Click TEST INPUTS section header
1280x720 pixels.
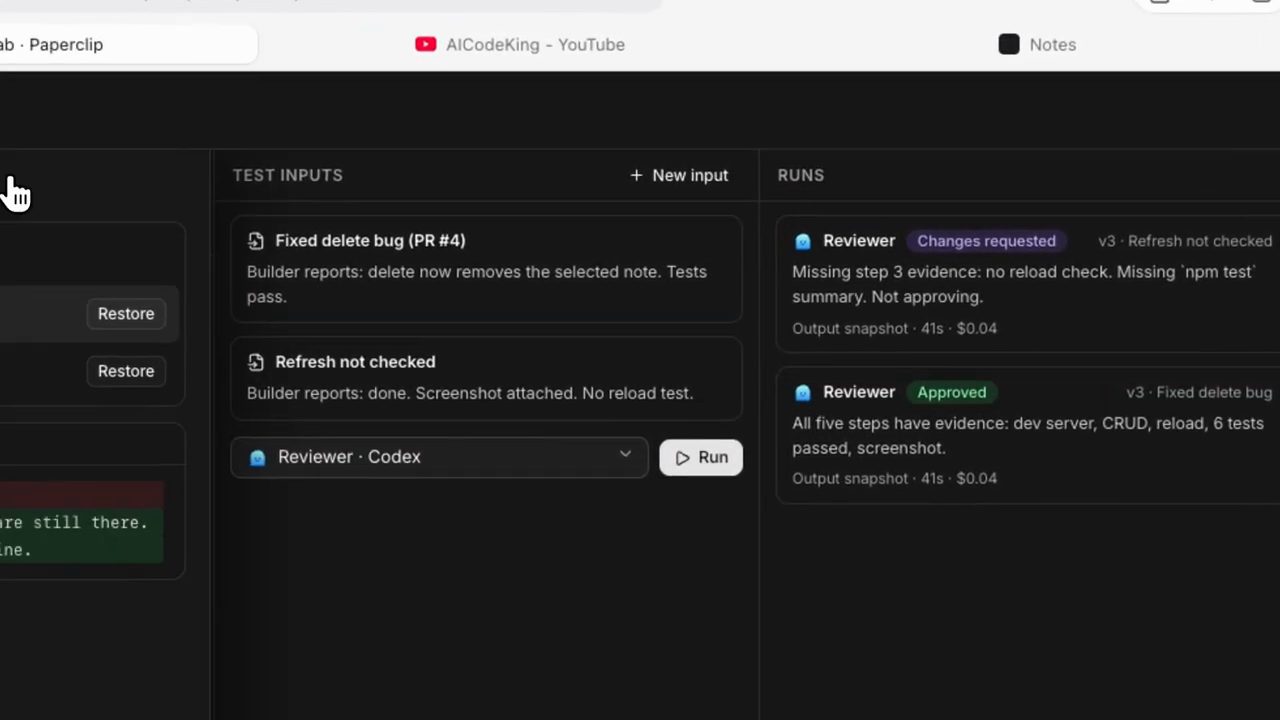click(x=288, y=175)
